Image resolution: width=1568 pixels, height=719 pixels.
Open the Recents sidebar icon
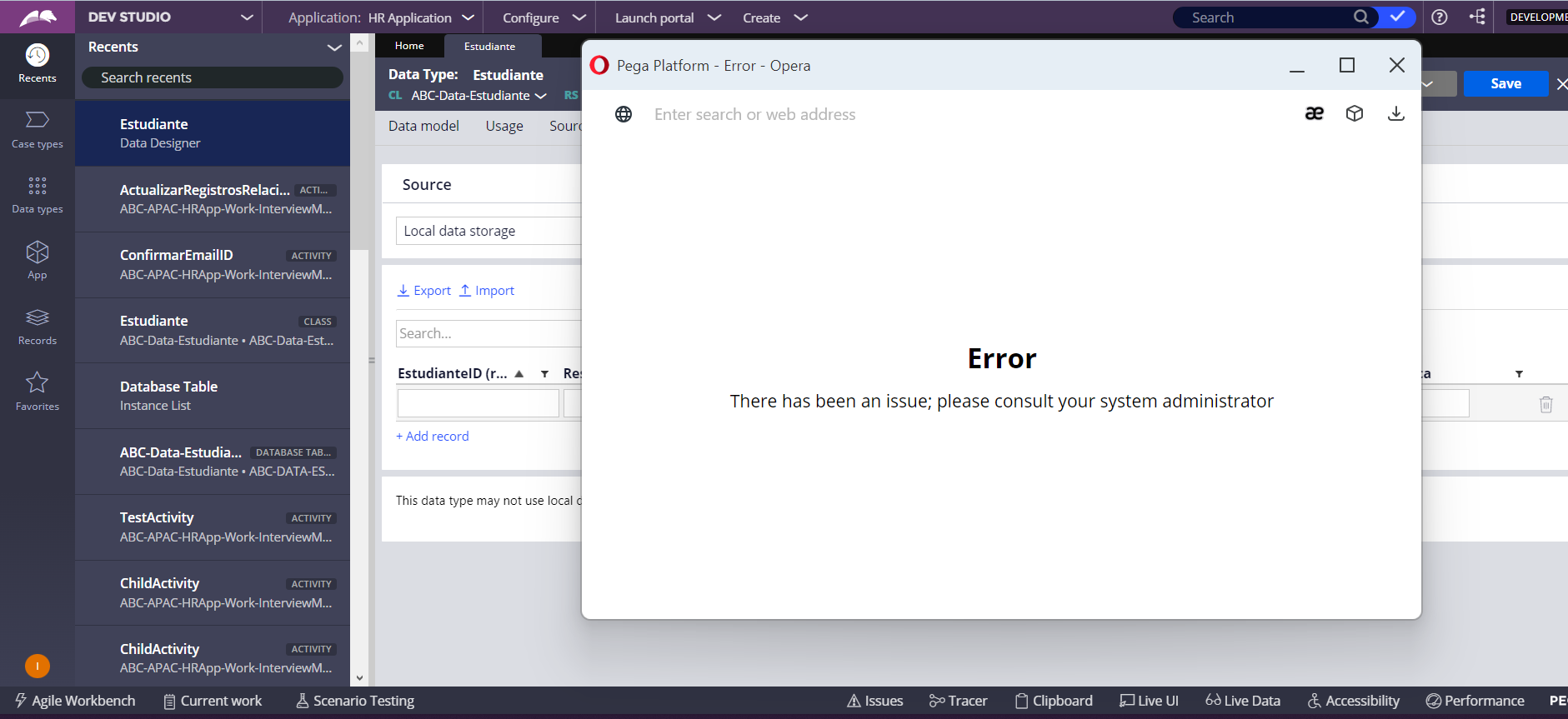38,65
